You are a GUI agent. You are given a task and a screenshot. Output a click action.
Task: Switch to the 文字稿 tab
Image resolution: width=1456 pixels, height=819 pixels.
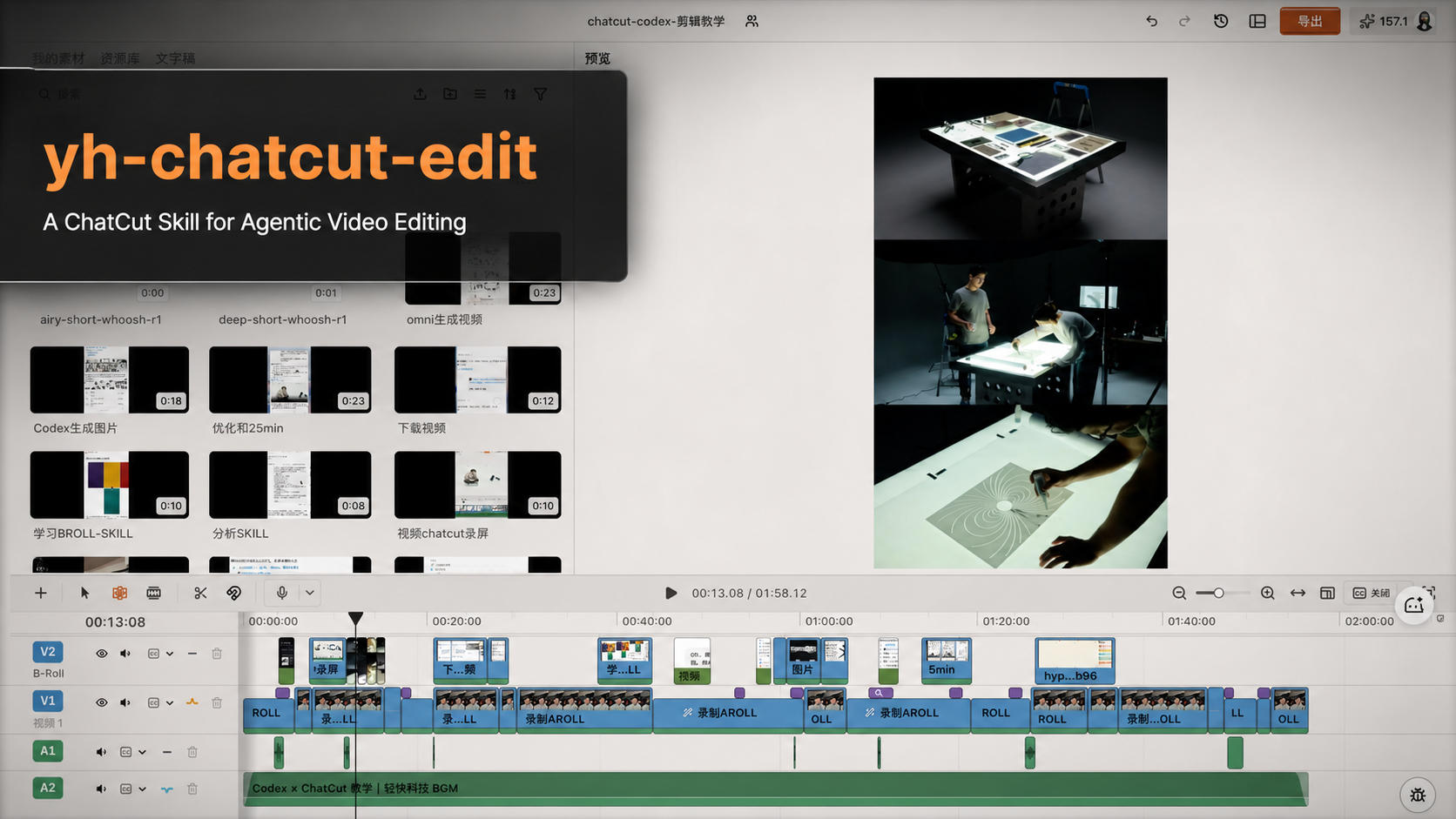[175, 58]
